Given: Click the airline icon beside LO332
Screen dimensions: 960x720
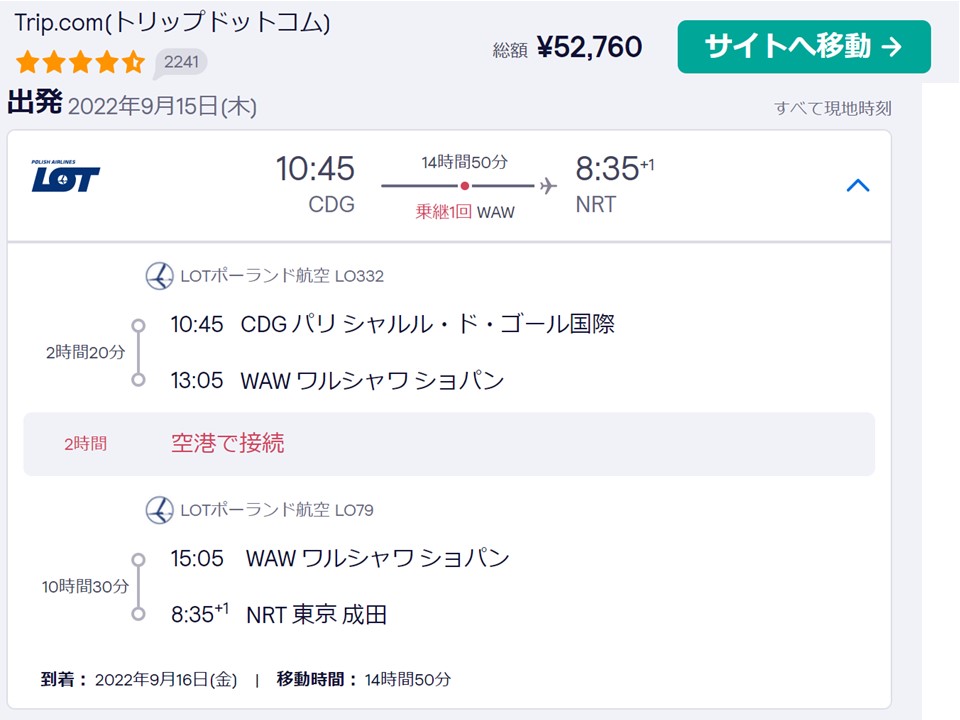Looking at the screenshot, I should point(159,276).
